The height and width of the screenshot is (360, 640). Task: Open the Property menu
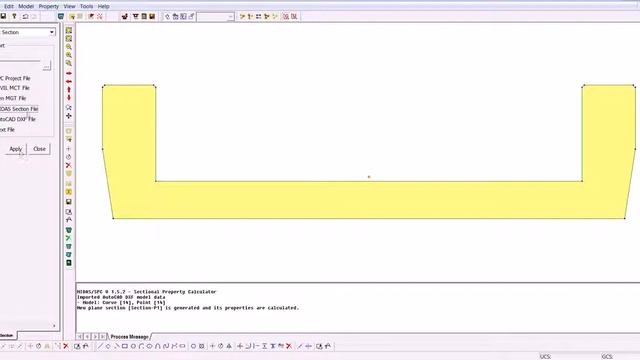click(x=49, y=6)
